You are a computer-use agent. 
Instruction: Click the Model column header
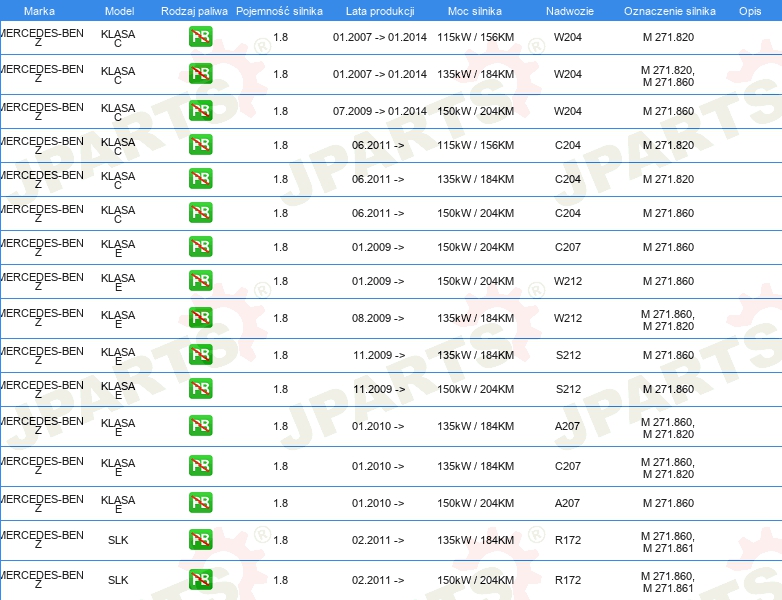(x=120, y=11)
